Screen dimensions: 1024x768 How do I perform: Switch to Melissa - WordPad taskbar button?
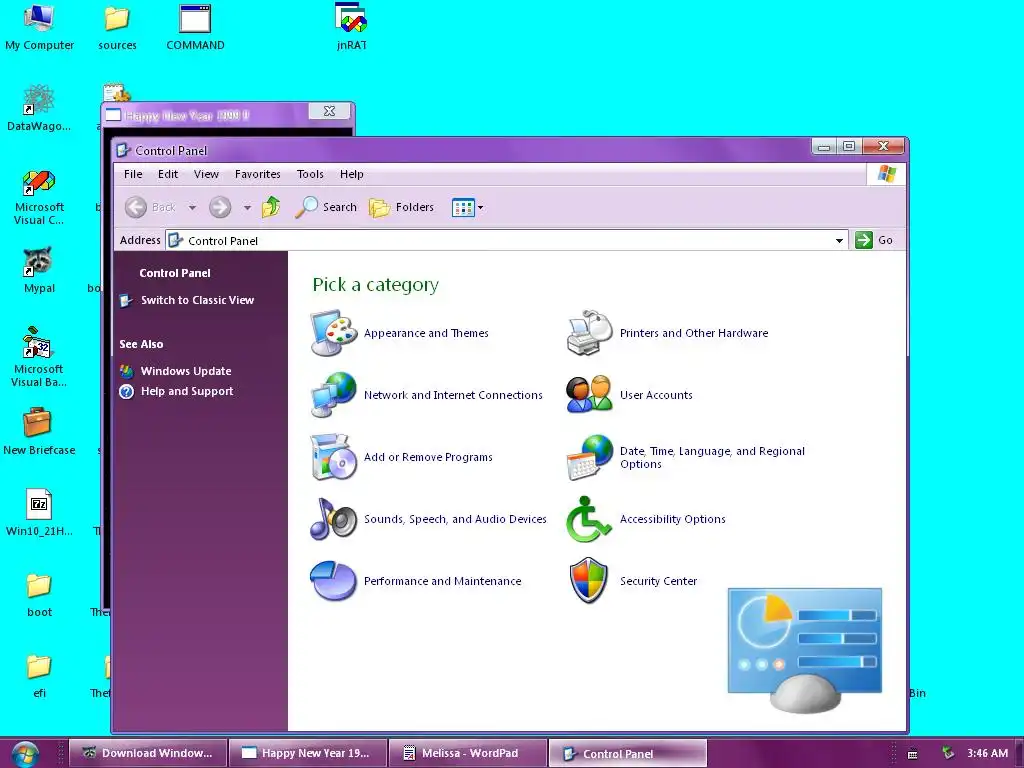468,753
